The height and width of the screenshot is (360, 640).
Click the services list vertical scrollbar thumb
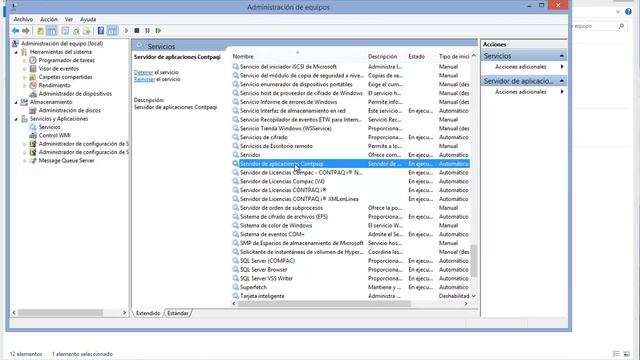click(x=473, y=261)
